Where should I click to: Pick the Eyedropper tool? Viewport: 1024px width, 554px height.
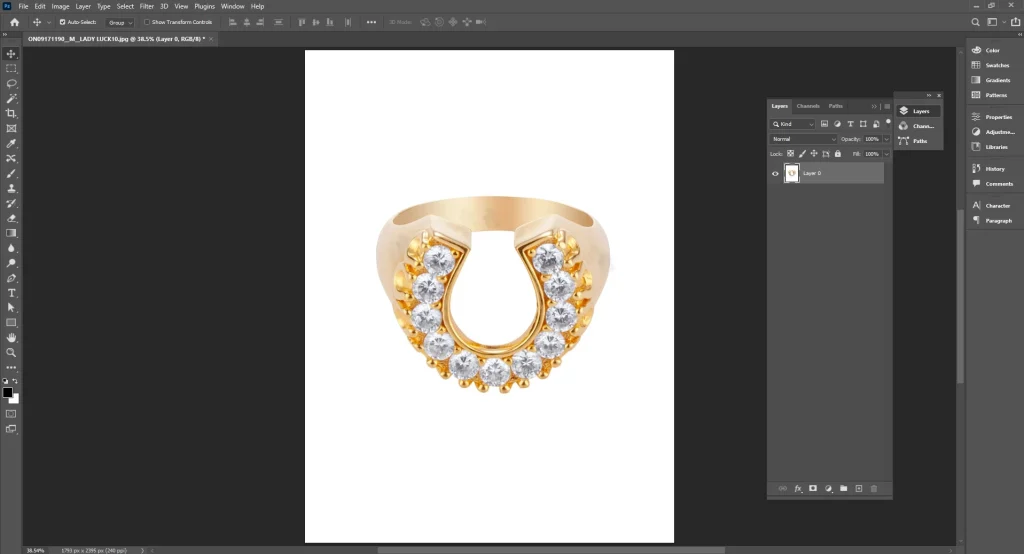[12, 144]
